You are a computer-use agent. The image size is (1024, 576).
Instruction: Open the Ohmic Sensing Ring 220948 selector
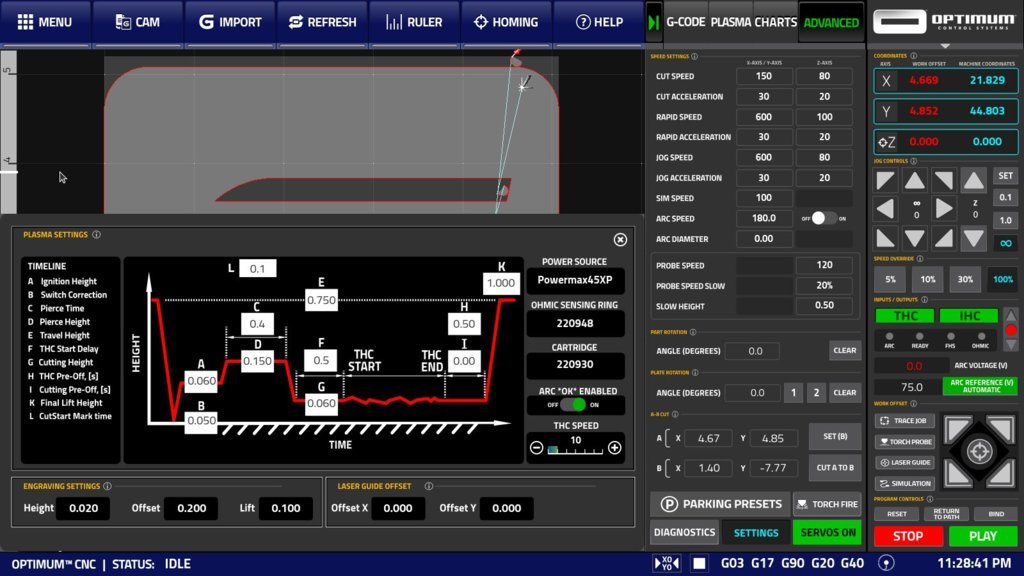click(x=575, y=323)
